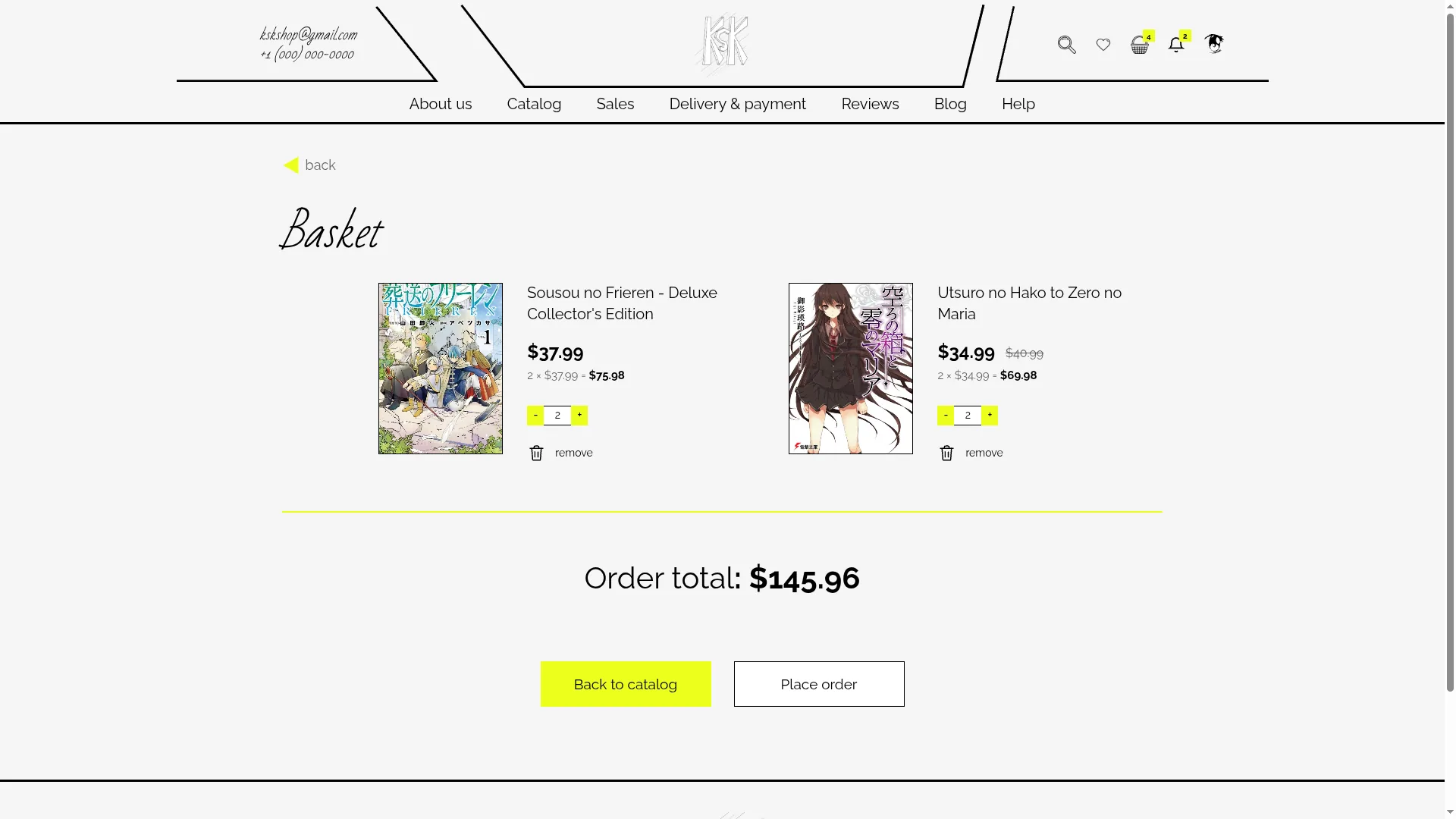Open the wishlist heart icon

coord(1103,45)
